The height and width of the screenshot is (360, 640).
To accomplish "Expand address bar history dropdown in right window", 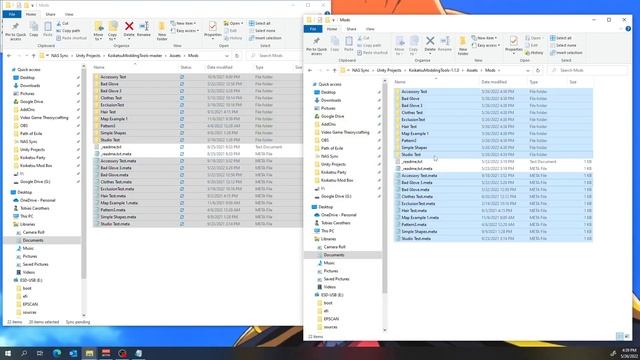I will 528,70.
